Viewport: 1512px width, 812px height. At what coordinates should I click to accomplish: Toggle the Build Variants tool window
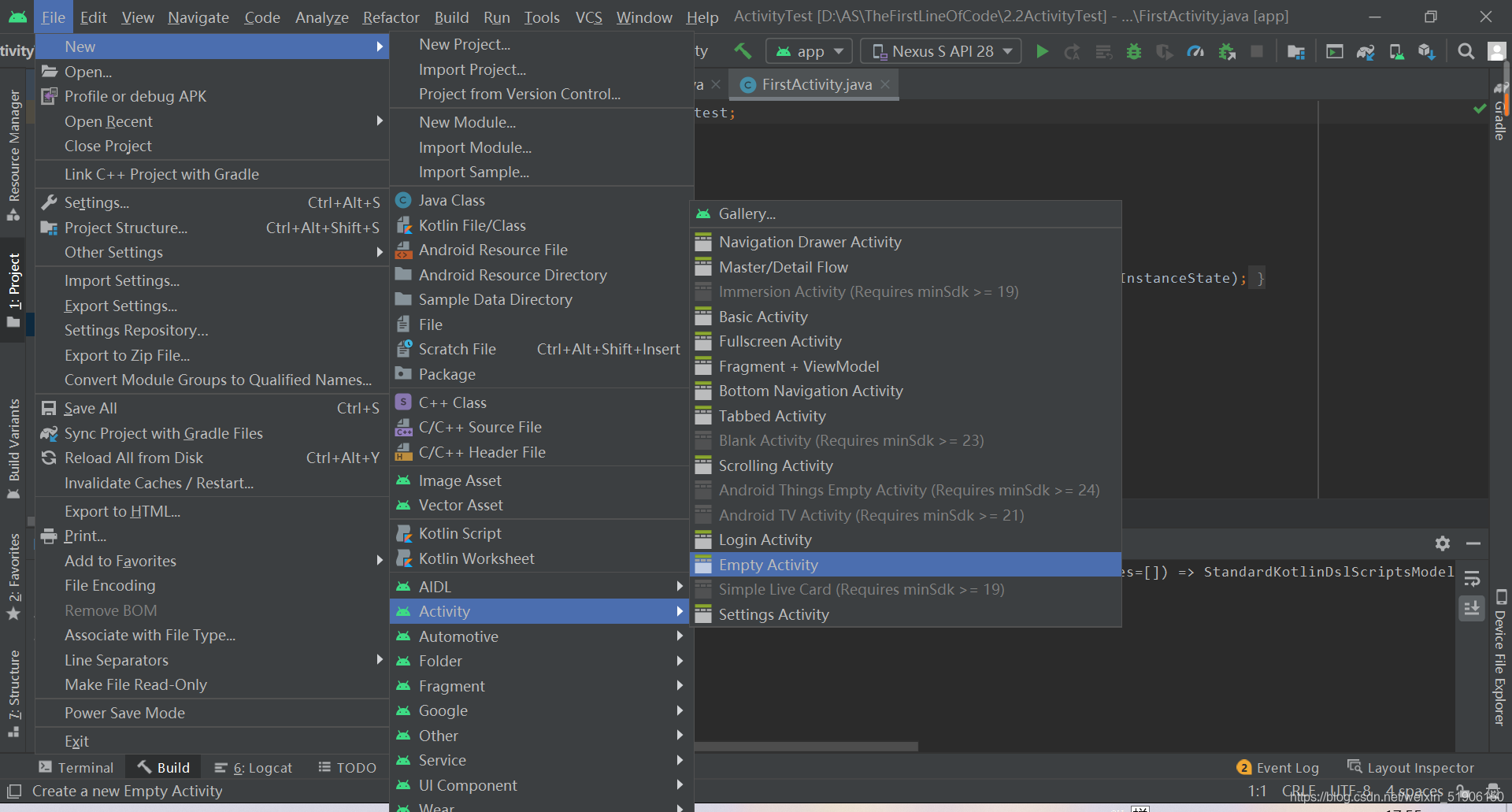point(13,449)
